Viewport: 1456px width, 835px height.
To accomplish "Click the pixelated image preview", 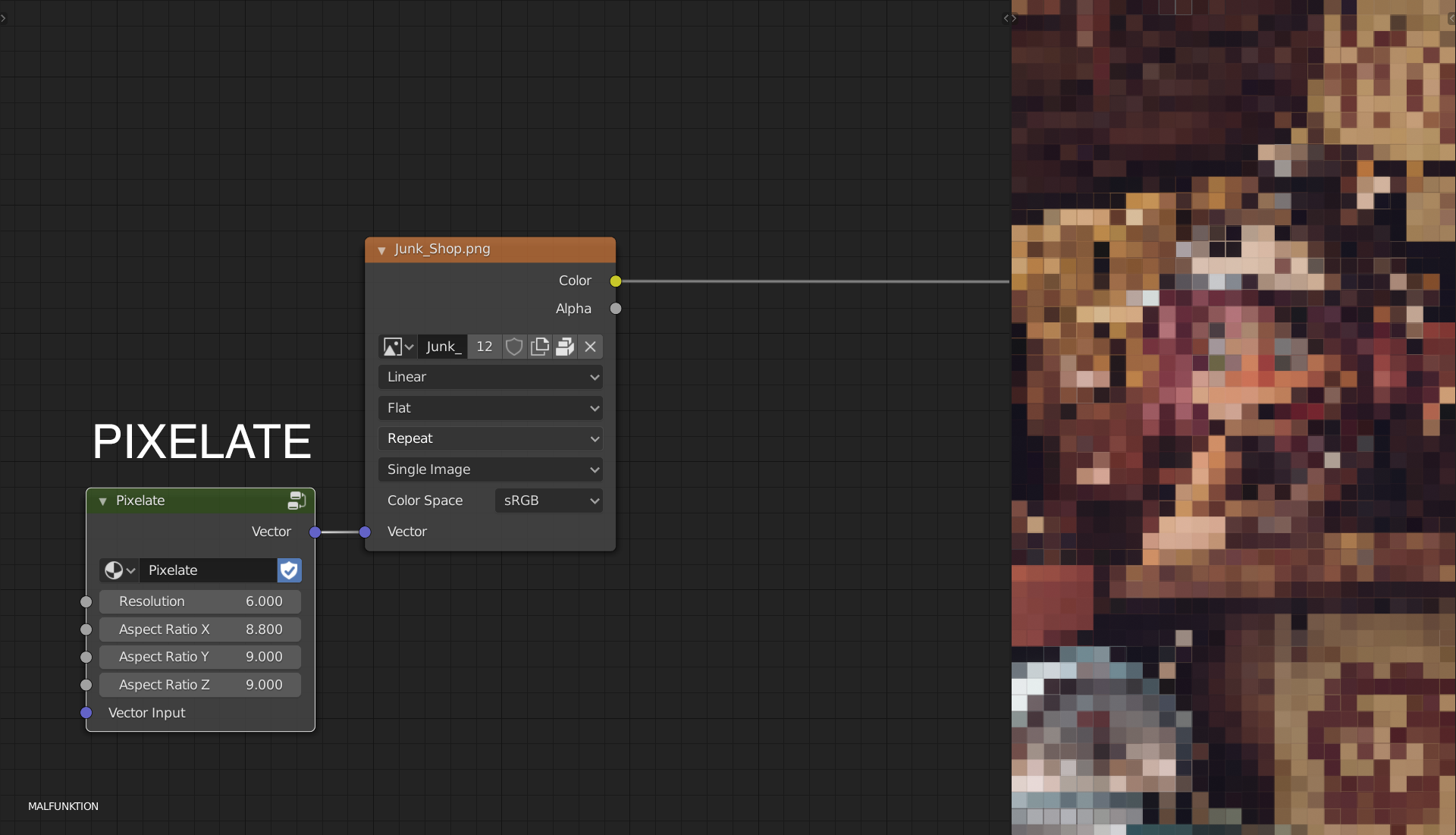I will coord(1234,417).
